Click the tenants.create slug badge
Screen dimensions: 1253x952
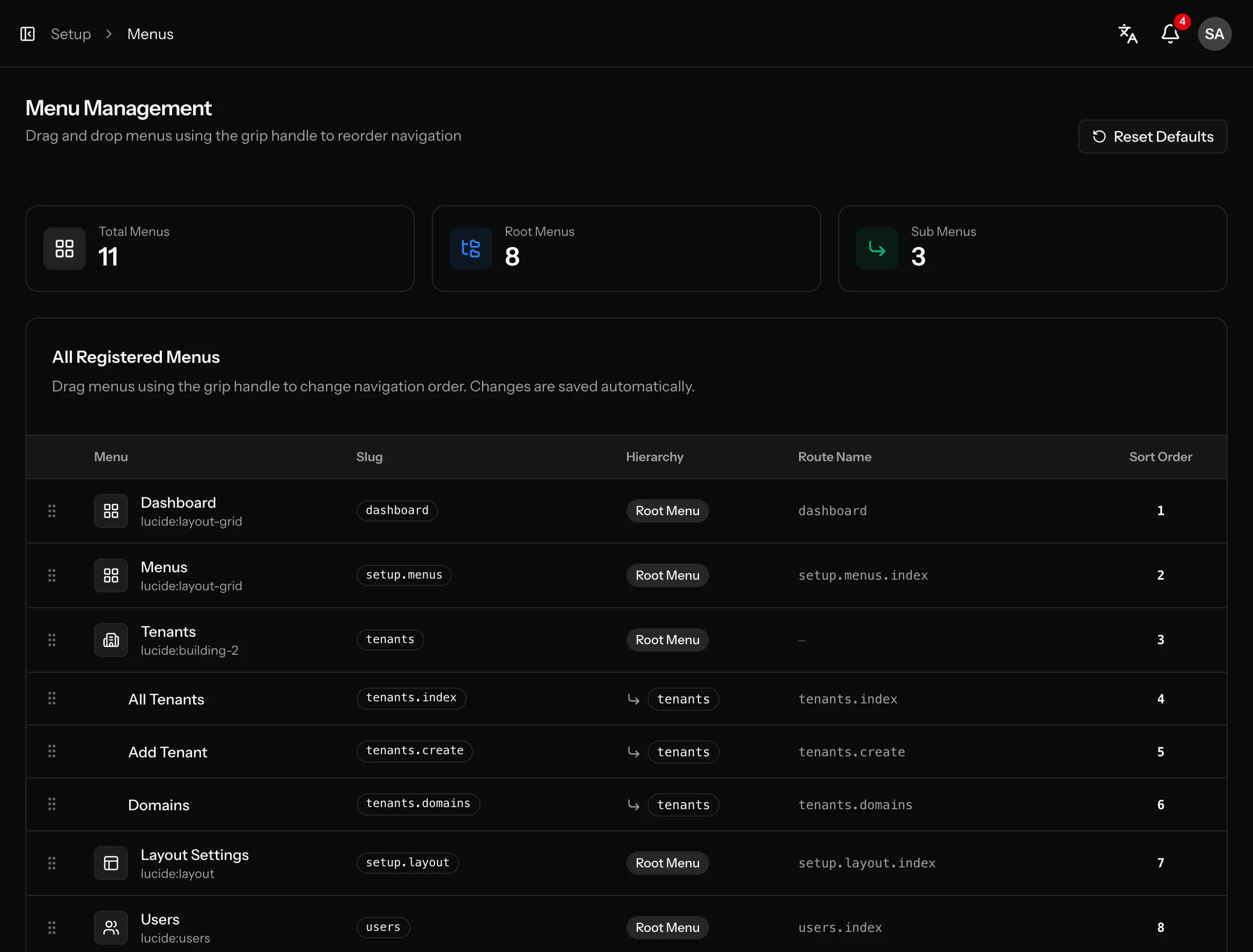[414, 750]
